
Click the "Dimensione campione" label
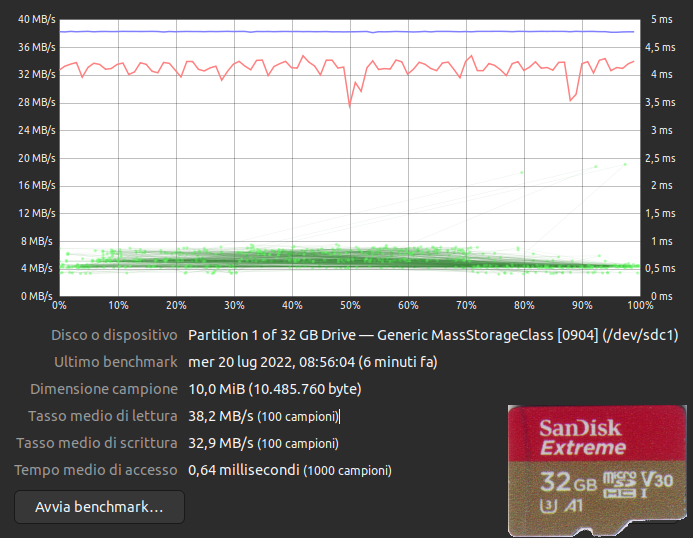[104, 389]
